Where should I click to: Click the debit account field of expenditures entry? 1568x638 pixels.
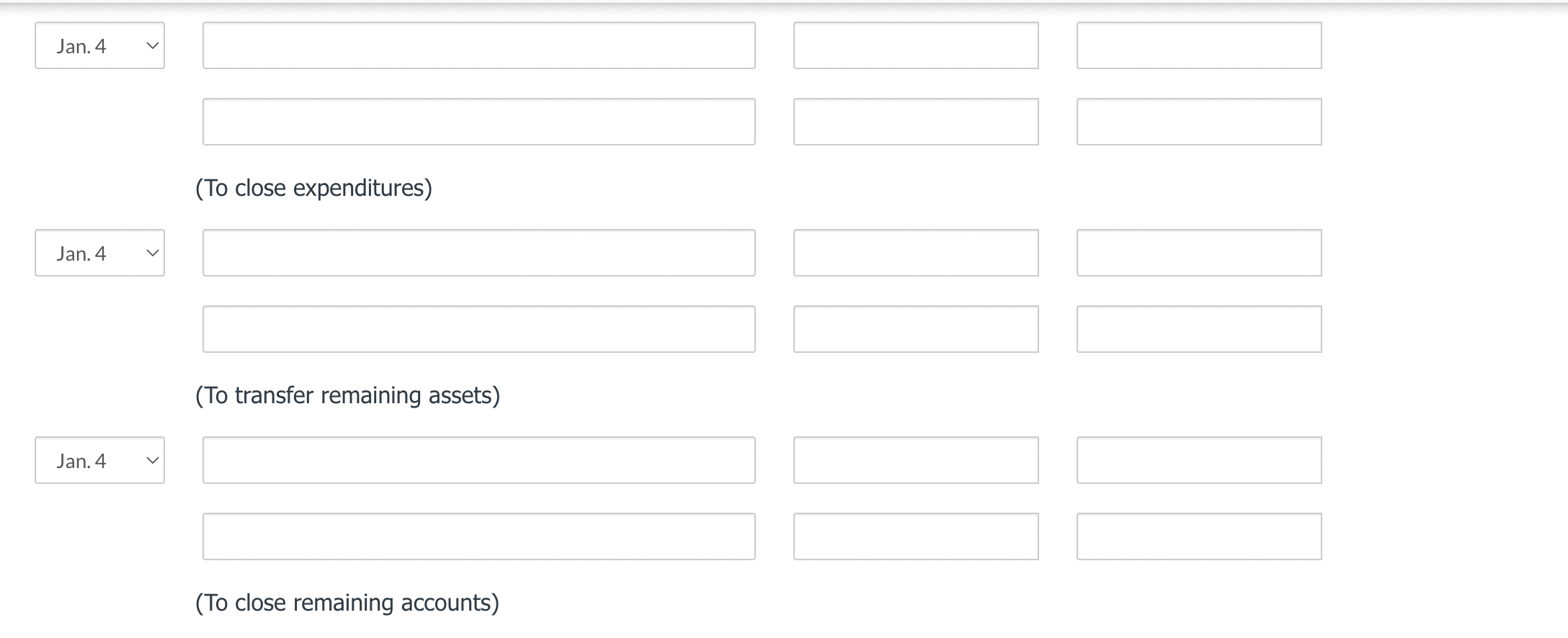point(478,45)
